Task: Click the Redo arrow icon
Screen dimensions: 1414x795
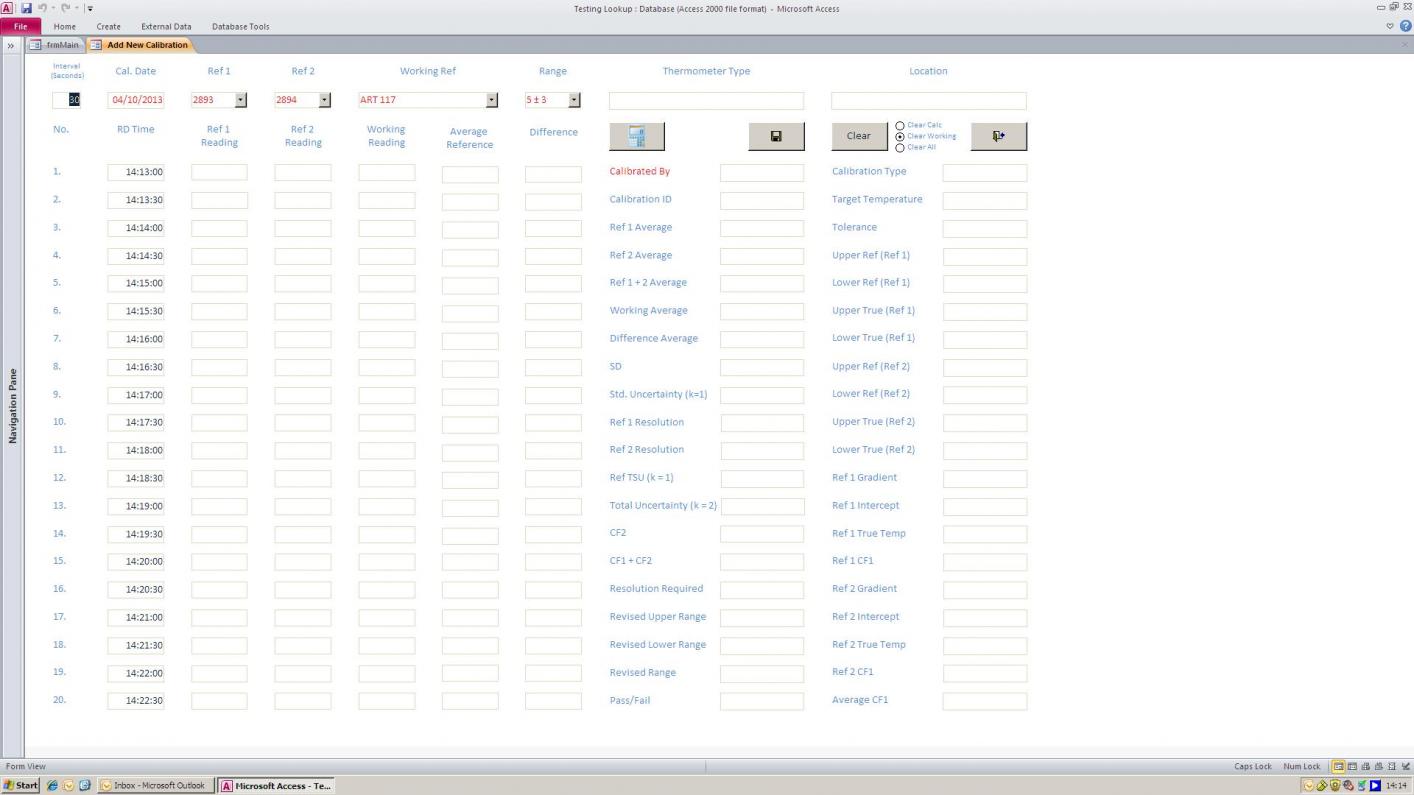Action: pos(66,8)
